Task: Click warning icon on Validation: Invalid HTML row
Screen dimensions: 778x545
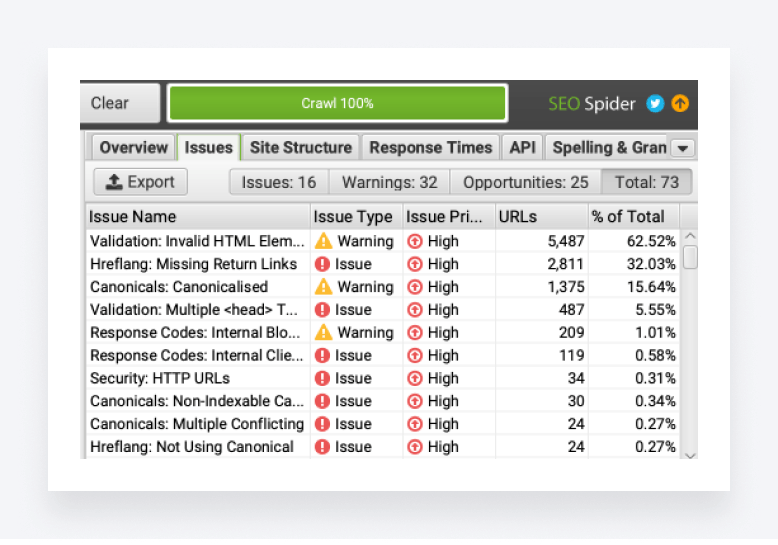Action: pyautogui.click(x=323, y=241)
